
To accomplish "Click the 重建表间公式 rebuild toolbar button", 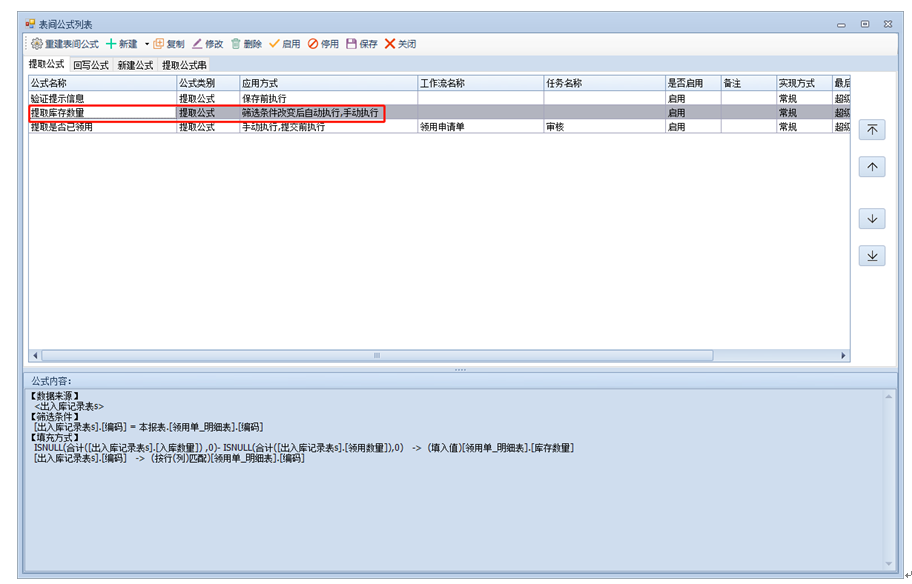I will 65,44.
